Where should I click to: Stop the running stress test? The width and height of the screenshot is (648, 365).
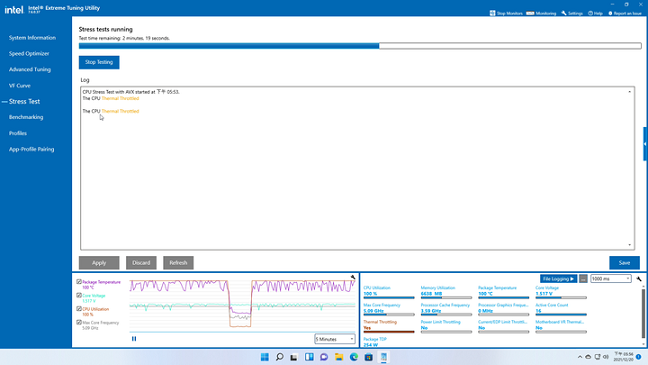tap(99, 62)
